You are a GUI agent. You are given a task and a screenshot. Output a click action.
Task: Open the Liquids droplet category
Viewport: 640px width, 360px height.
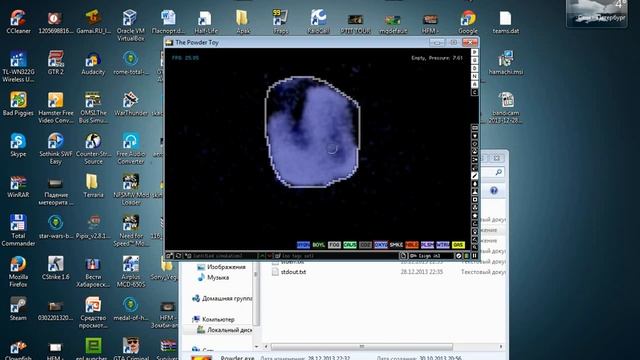pyautogui.click(x=474, y=184)
